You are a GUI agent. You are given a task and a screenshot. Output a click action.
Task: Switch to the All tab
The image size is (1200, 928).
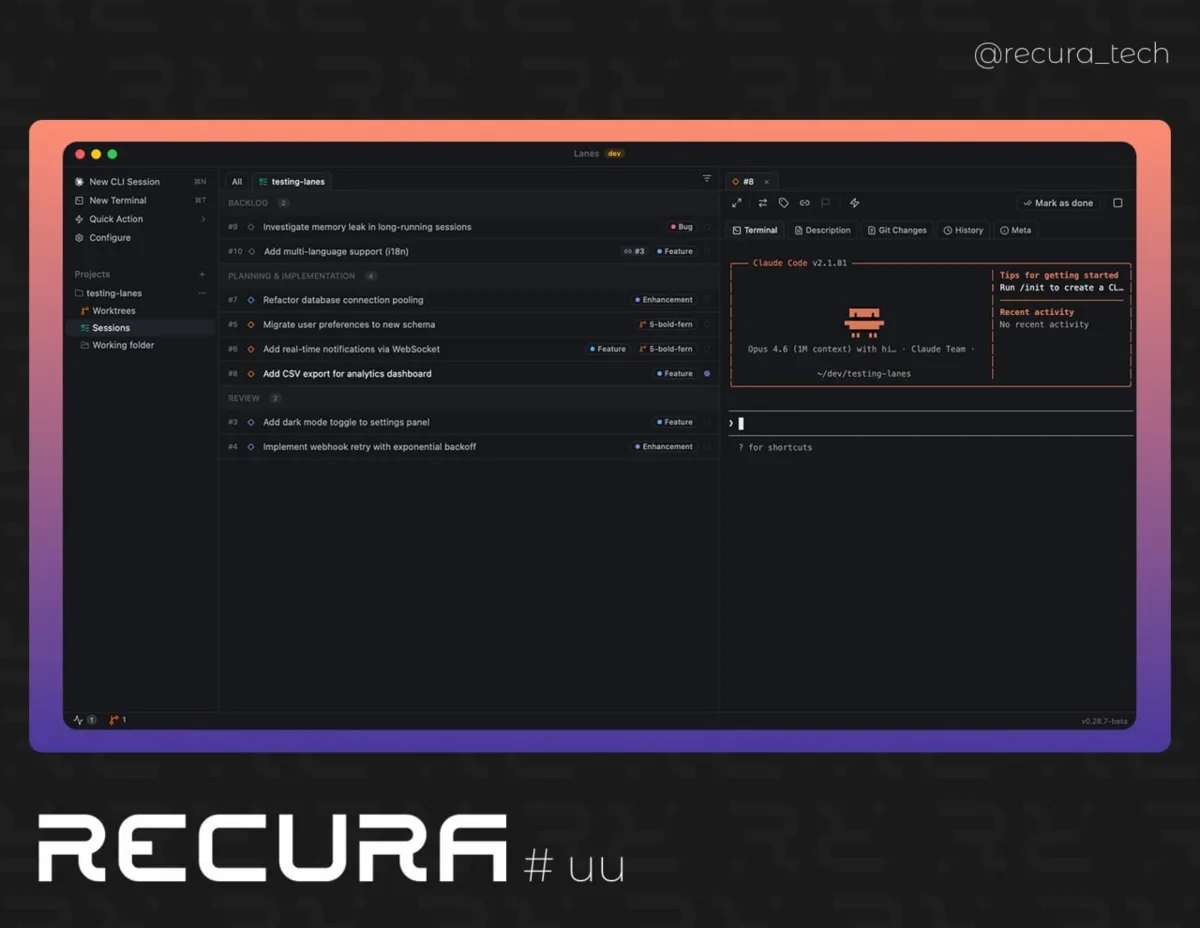point(237,182)
